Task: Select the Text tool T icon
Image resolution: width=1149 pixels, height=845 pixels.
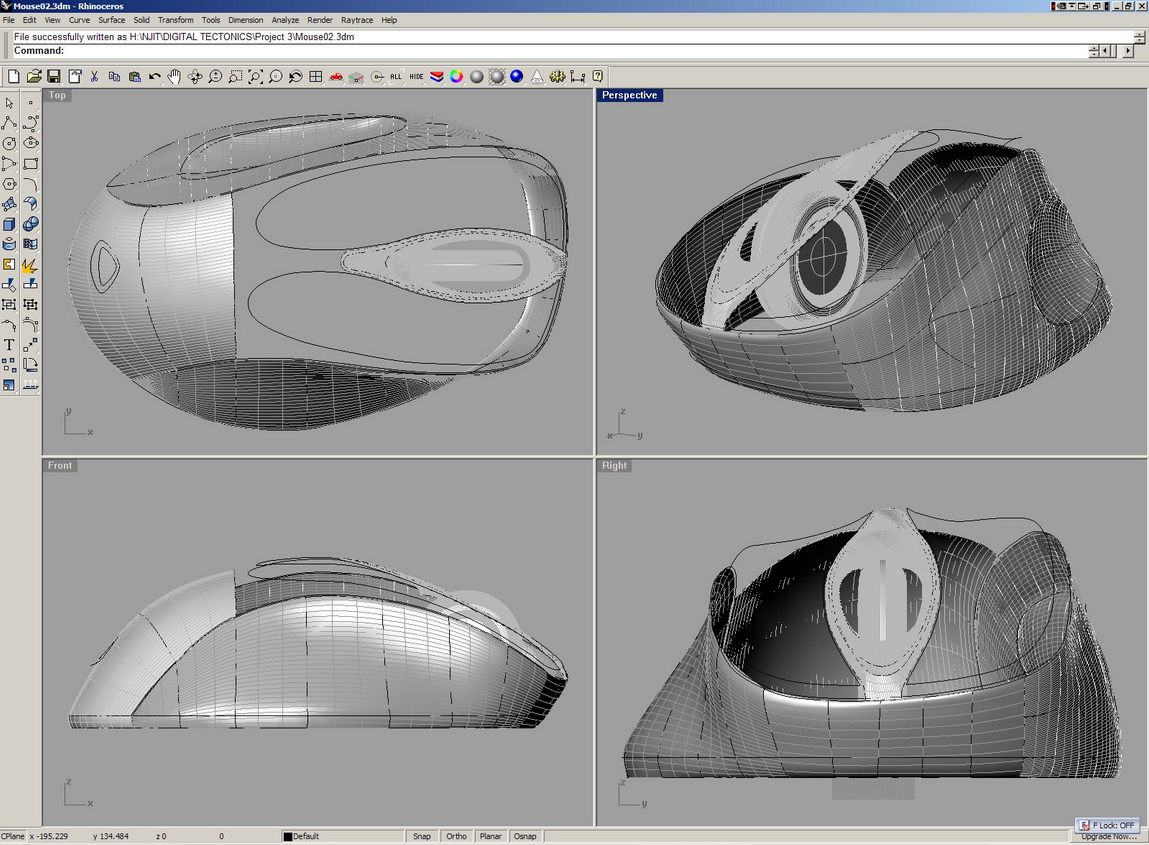Action: (x=10, y=345)
